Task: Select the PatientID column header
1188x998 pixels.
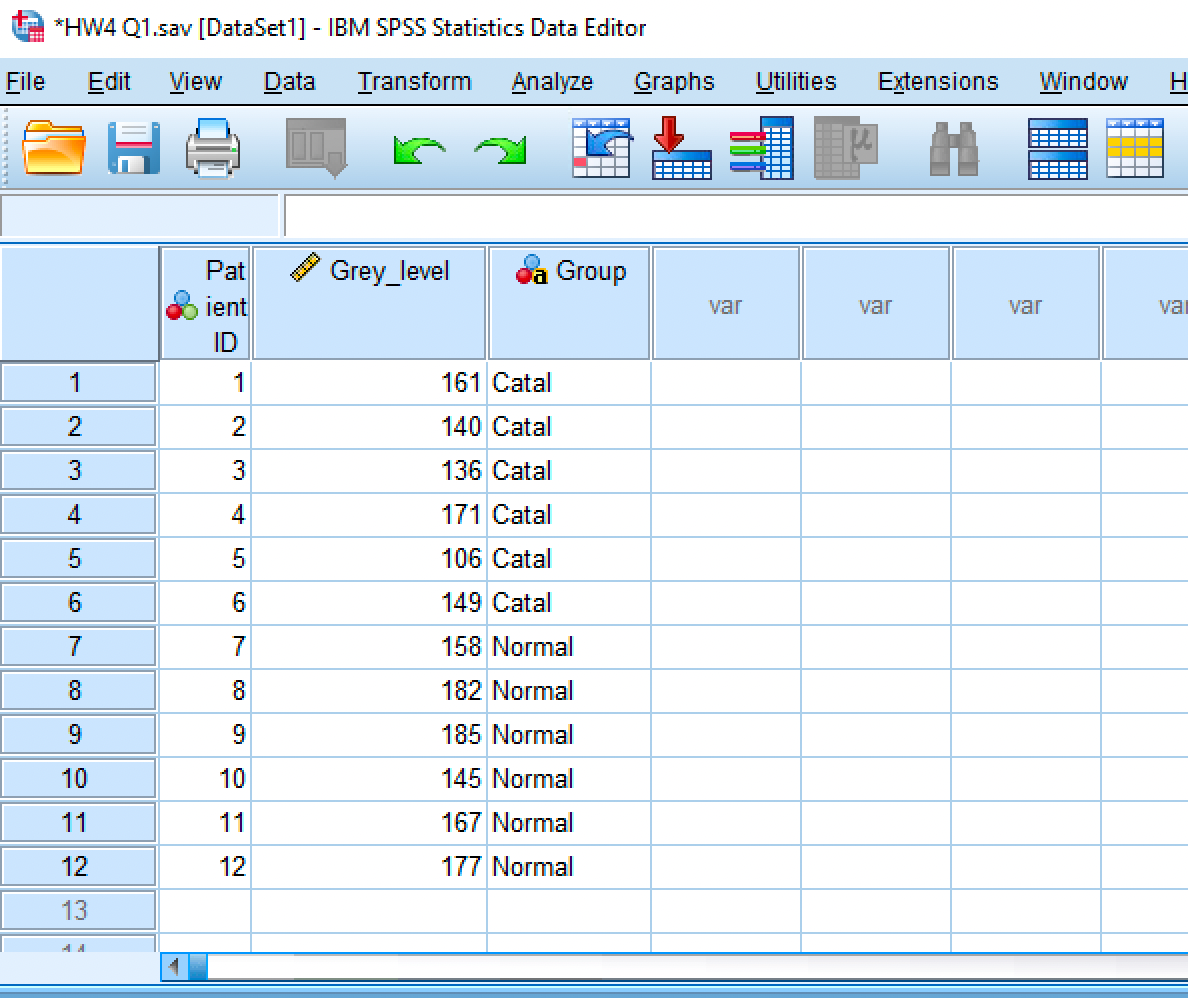Action: click(x=205, y=303)
